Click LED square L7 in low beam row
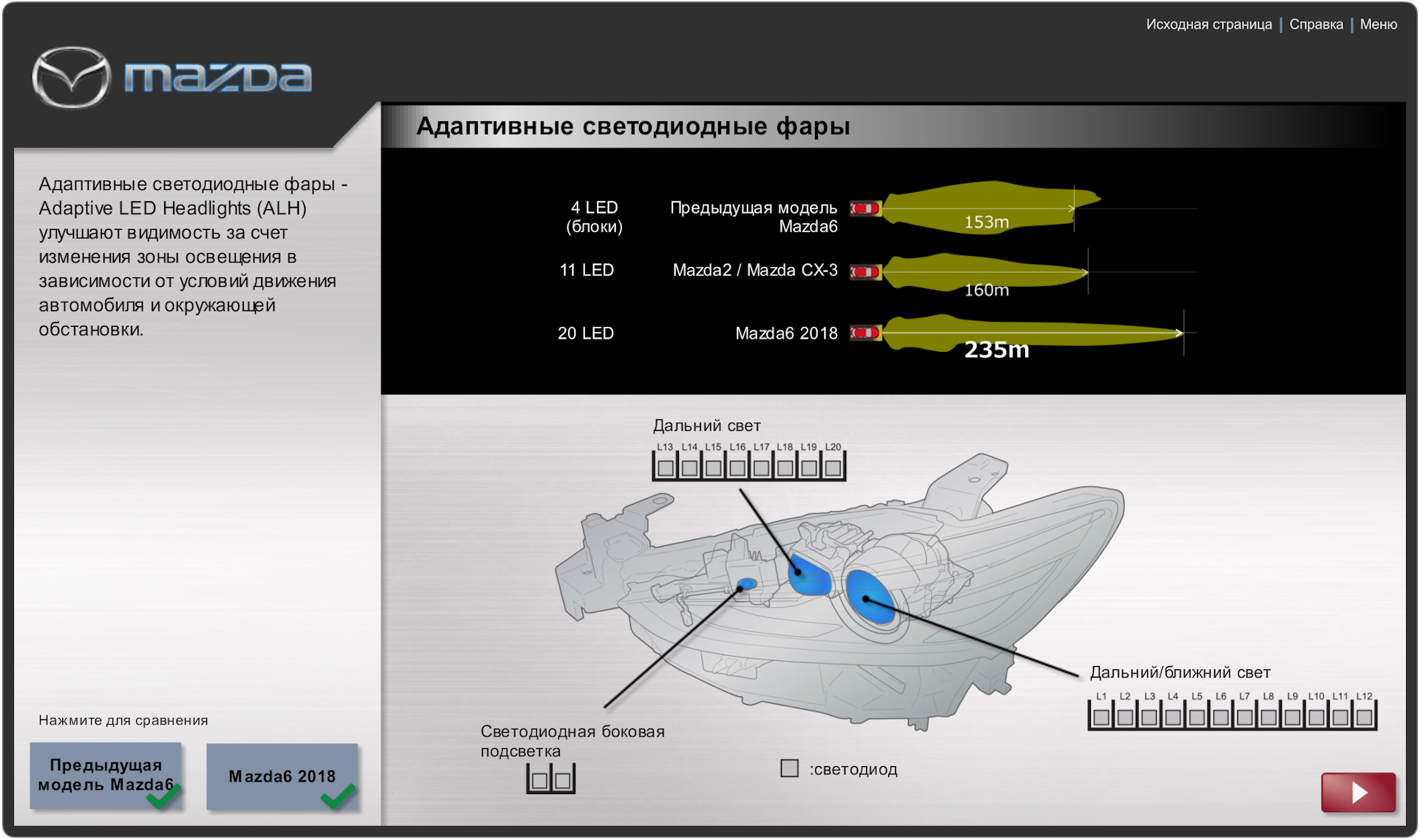Image resolution: width=1420 pixels, height=840 pixels. [1245, 717]
